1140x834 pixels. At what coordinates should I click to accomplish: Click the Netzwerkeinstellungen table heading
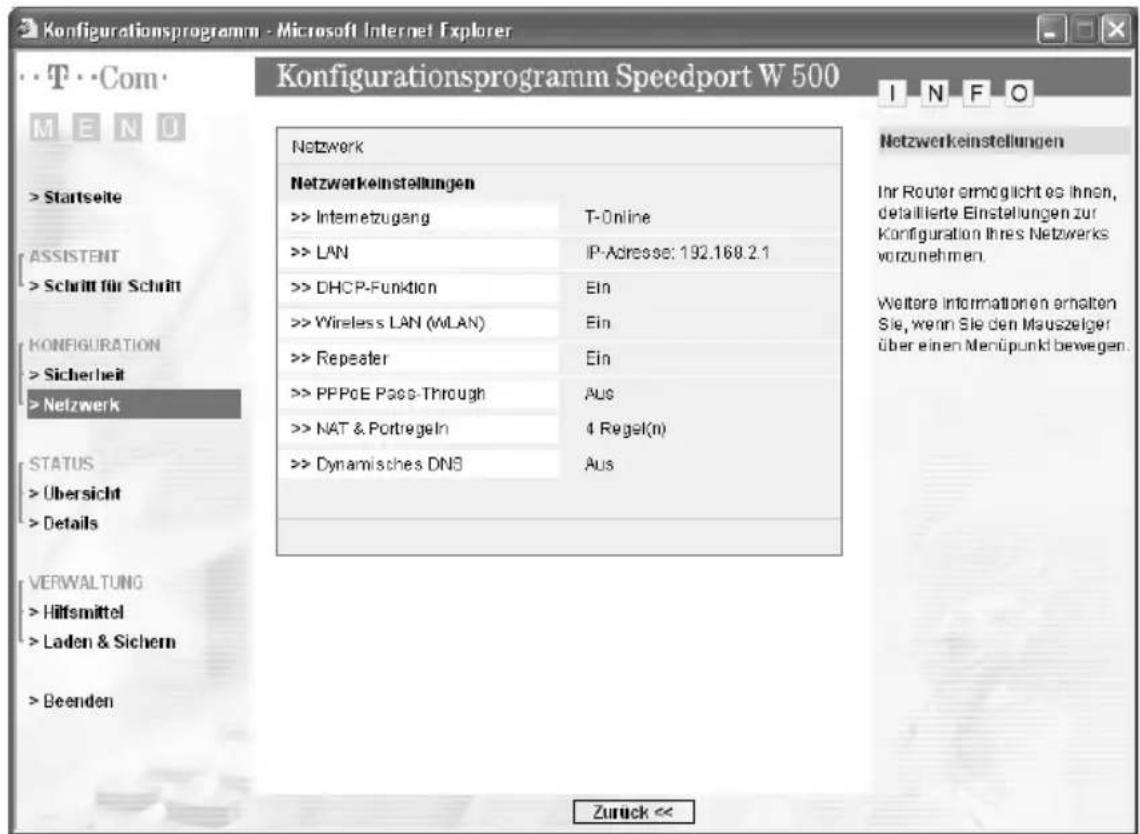[x=382, y=183]
